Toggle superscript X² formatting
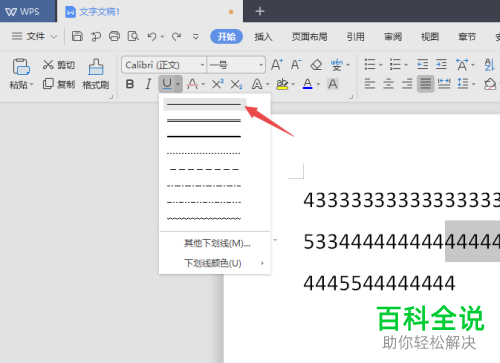This screenshot has width=500, height=363. click(218, 84)
